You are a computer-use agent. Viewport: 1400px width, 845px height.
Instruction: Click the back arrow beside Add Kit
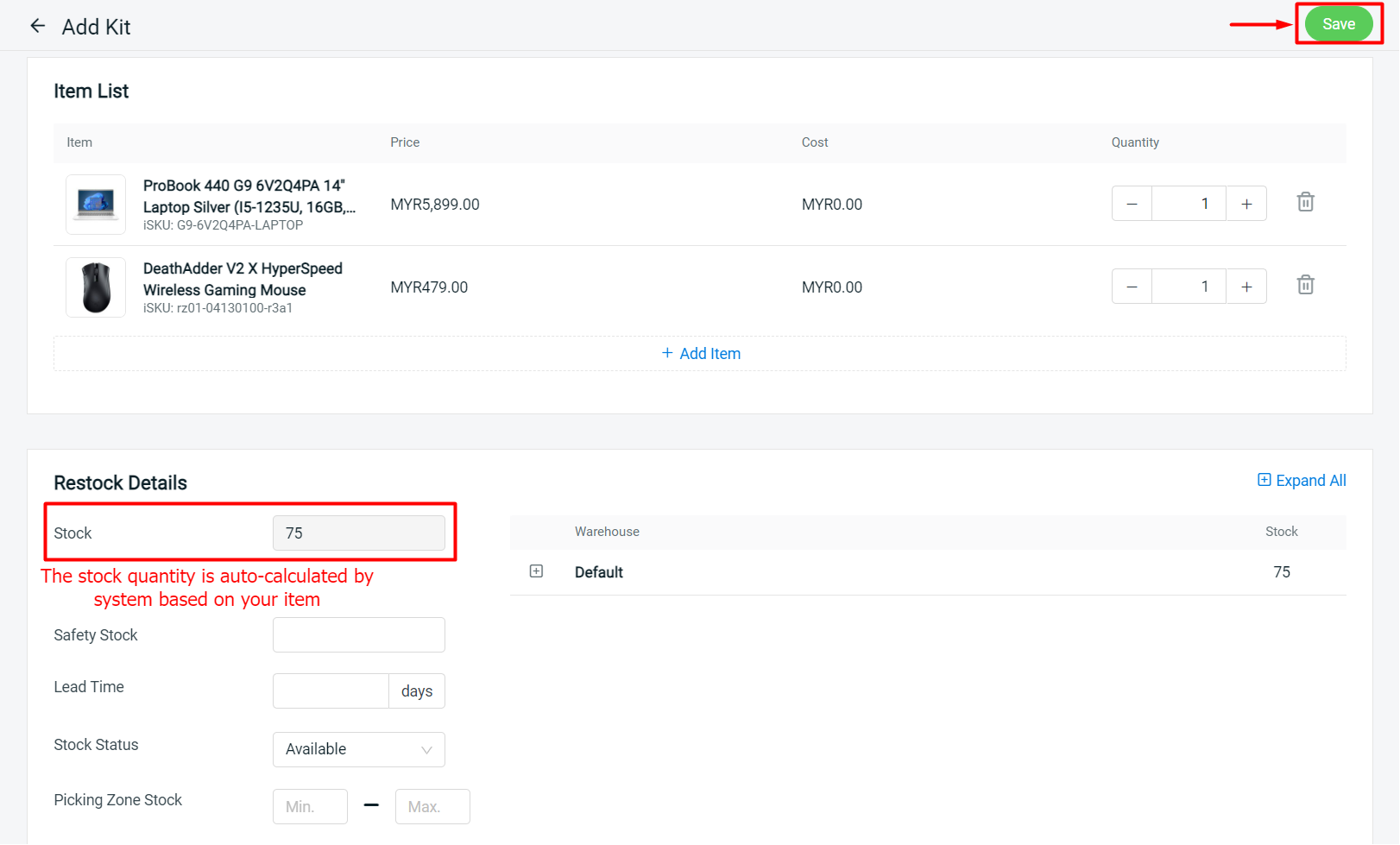click(37, 26)
